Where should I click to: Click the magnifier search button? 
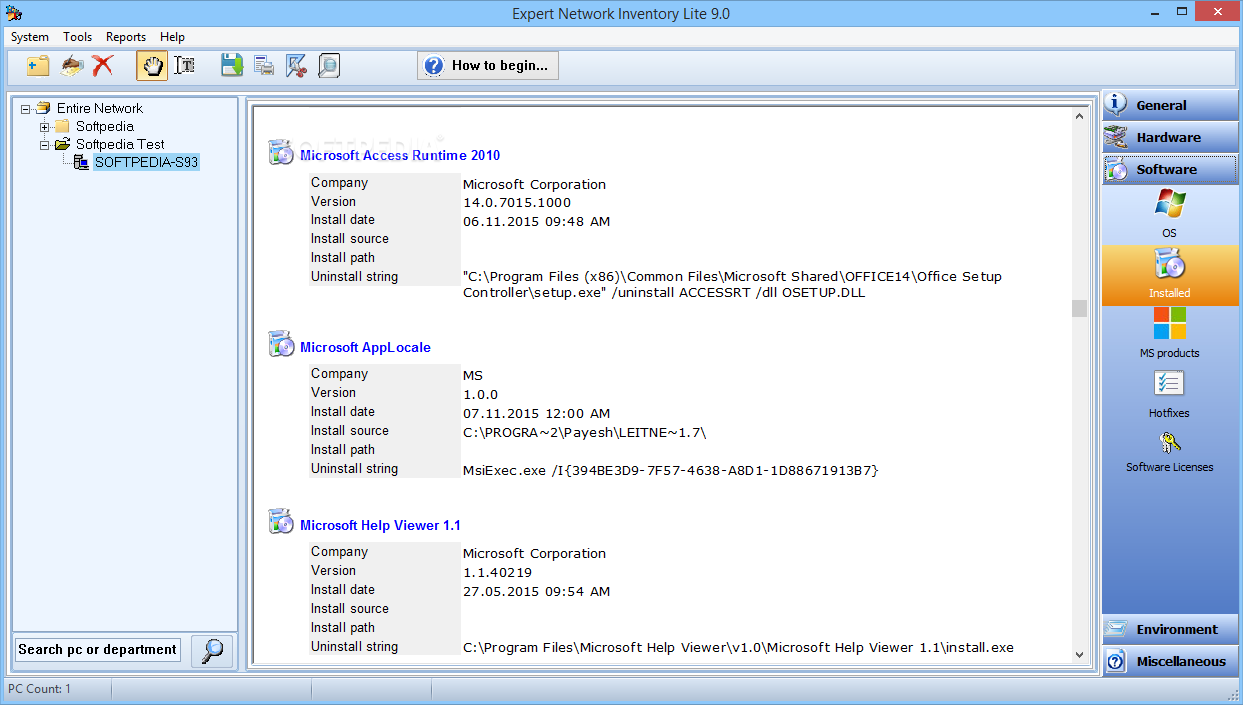click(212, 650)
